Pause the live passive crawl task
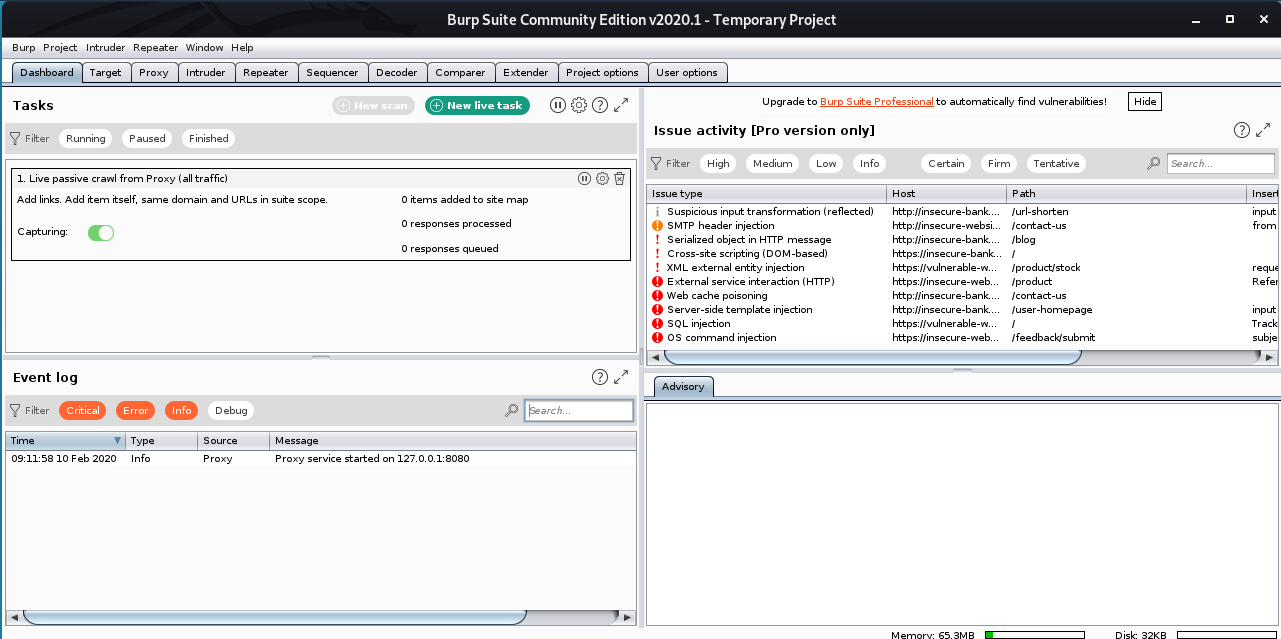Image resolution: width=1281 pixels, height=639 pixels. tap(584, 178)
